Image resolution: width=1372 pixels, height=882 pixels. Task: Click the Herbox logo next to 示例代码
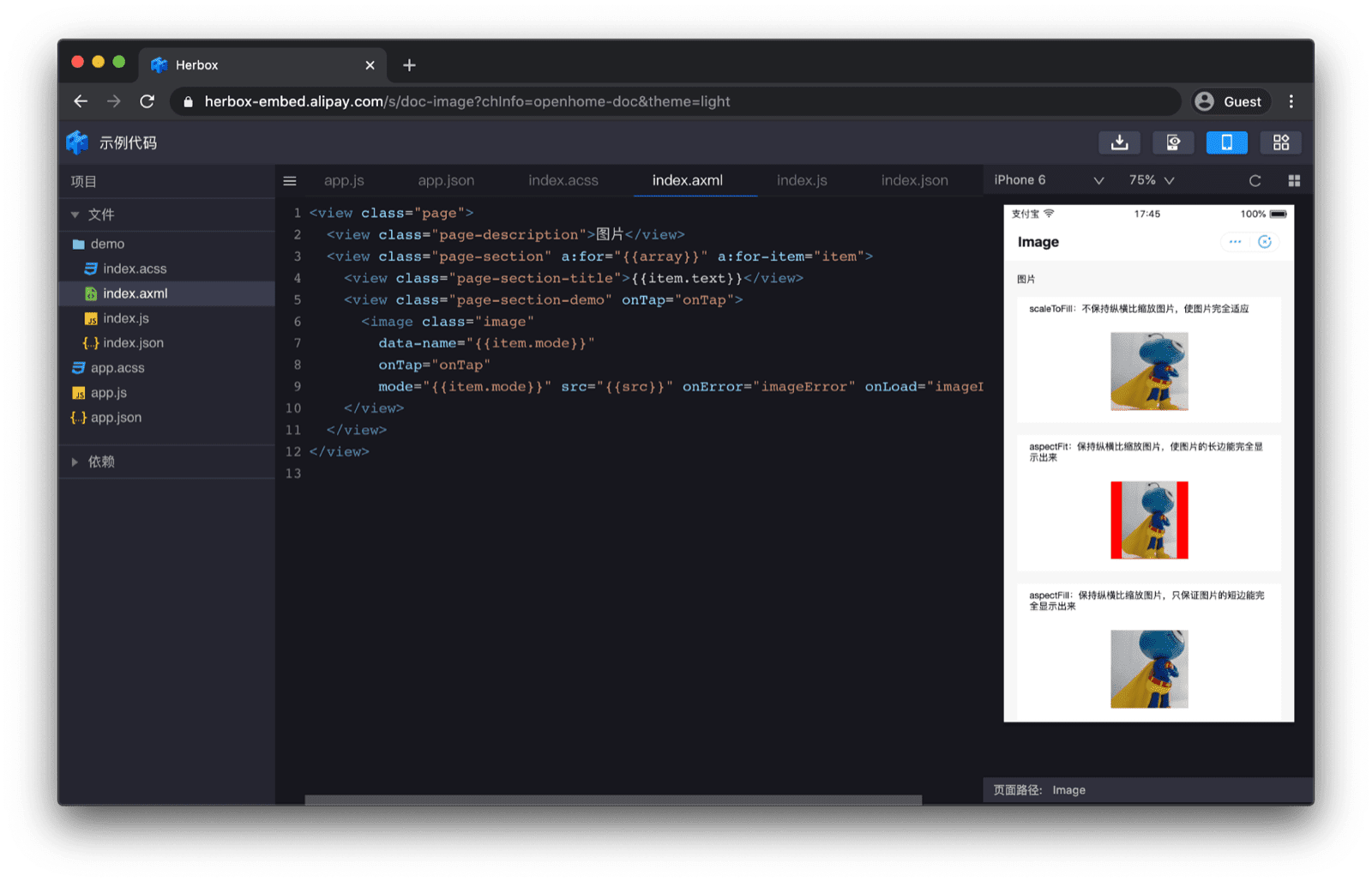tap(77, 142)
